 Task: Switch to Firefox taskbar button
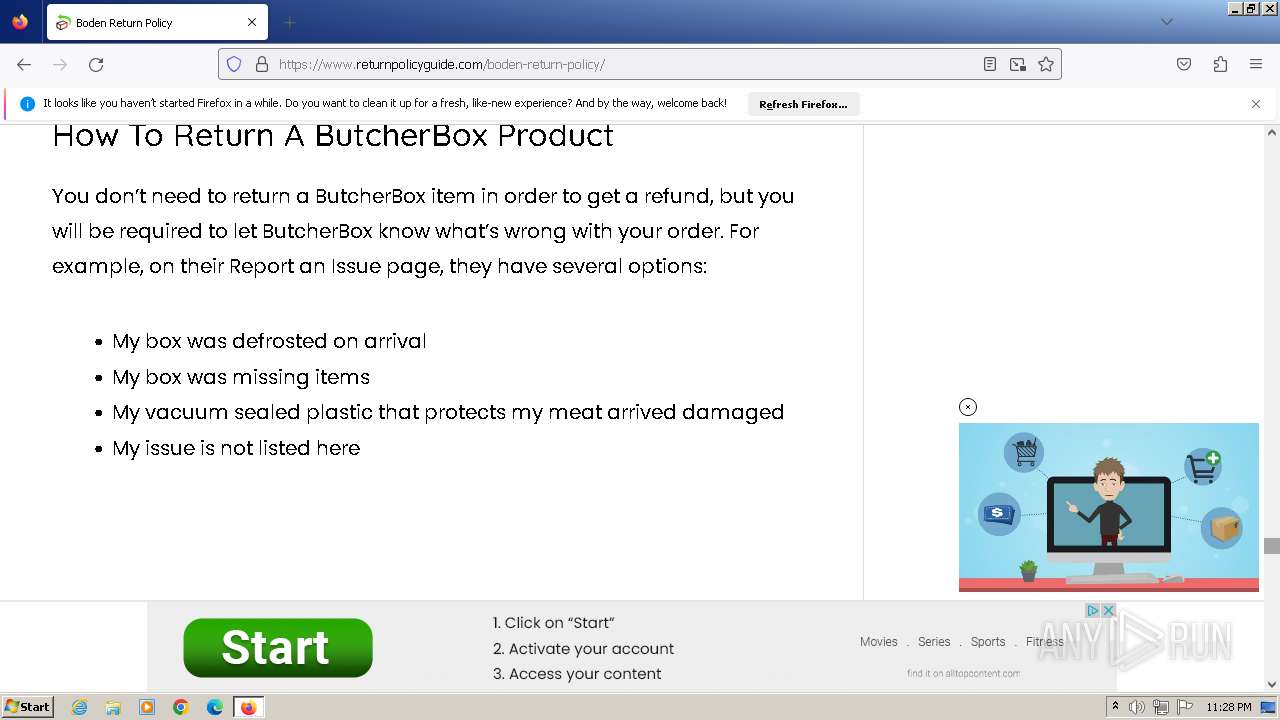[x=248, y=707]
